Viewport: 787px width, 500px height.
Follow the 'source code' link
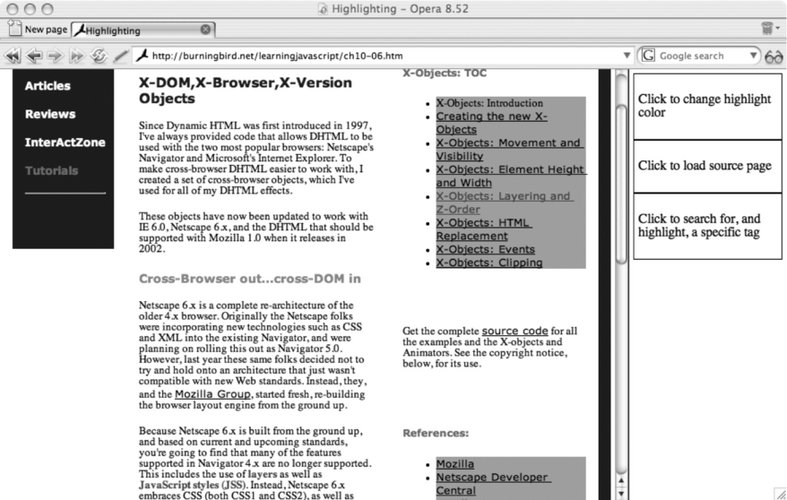coord(514,331)
